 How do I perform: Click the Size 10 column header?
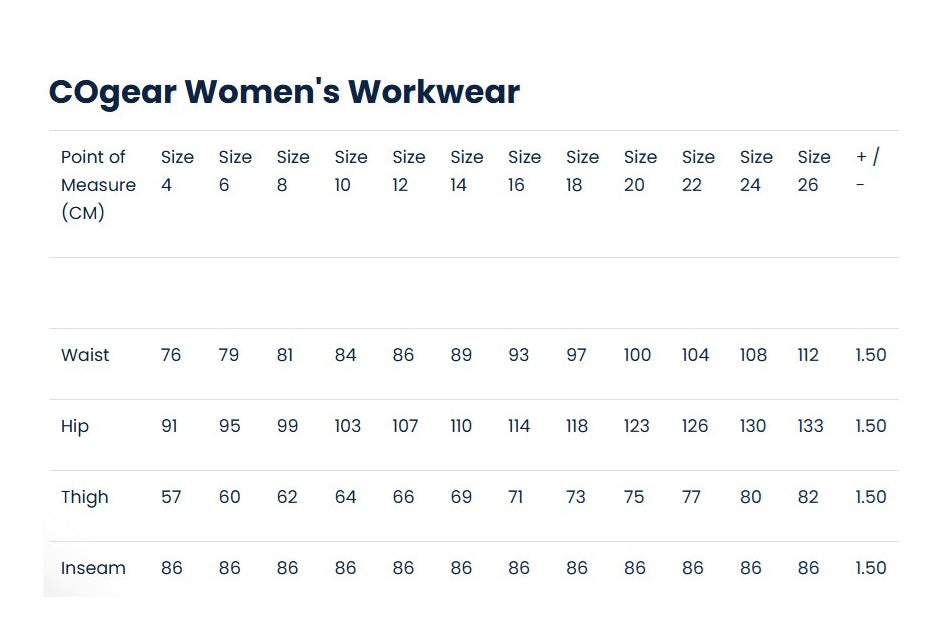point(351,171)
